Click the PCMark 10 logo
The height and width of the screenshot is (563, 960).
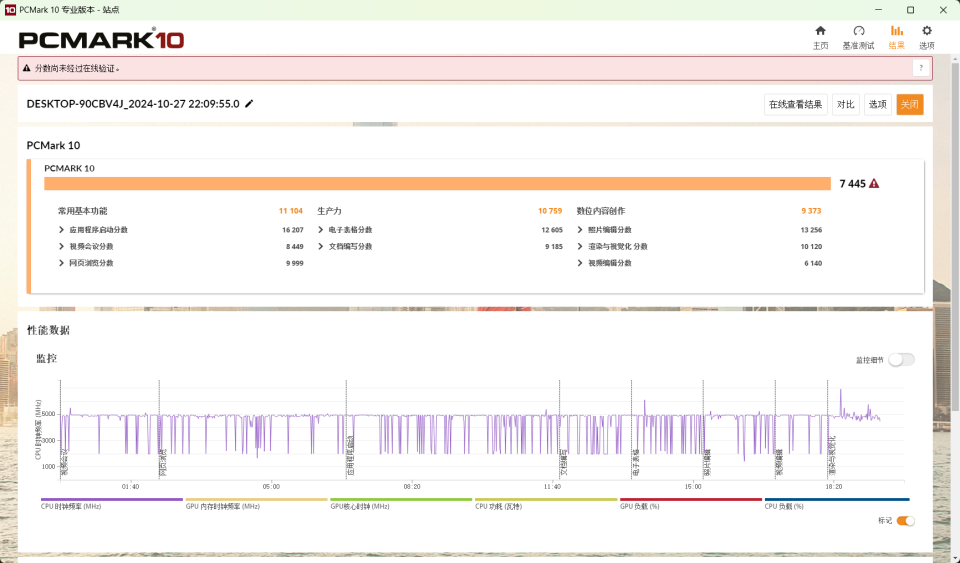101,40
